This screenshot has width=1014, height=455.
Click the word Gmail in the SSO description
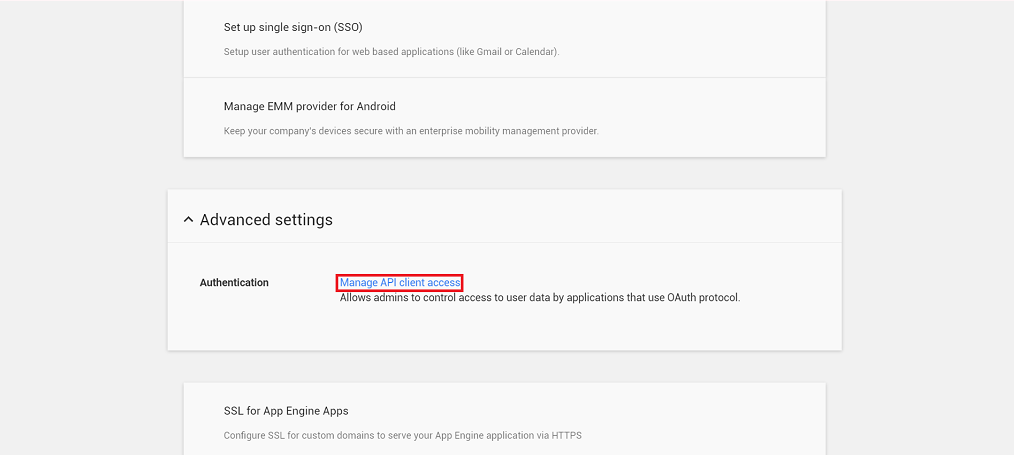(x=490, y=52)
